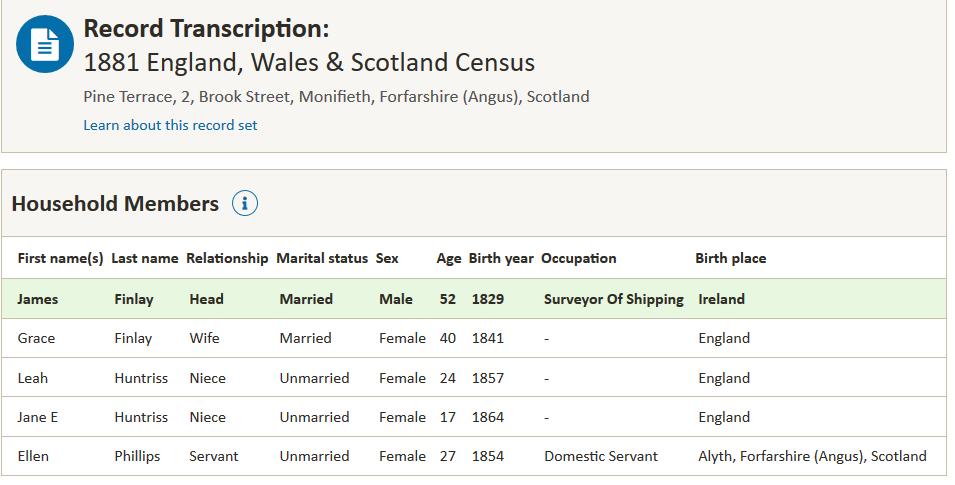This screenshot has width=955, height=485.
Task: Click the record transcription document icon
Action: click(x=45, y=45)
